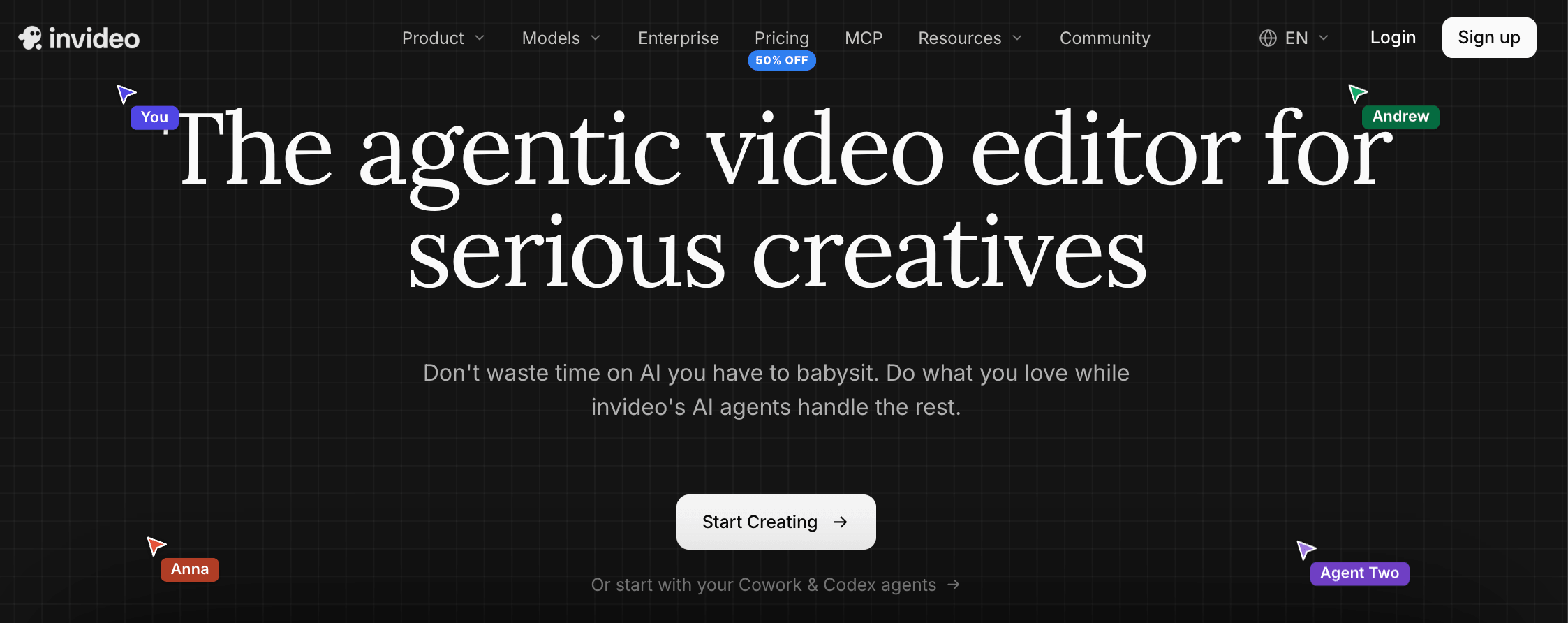
Task: Click arrow after Cowork & Codex agents
Action: click(x=954, y=585)
